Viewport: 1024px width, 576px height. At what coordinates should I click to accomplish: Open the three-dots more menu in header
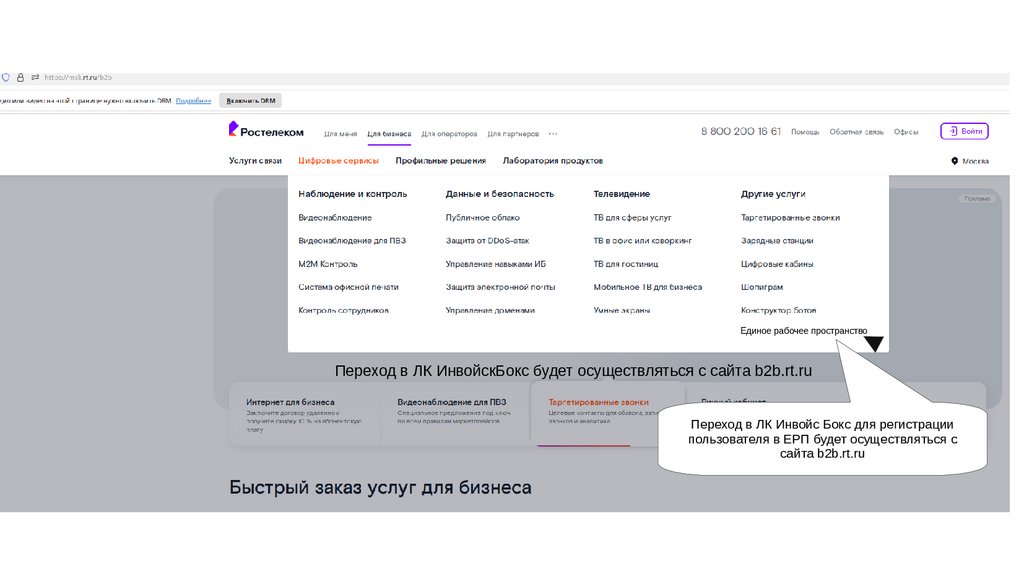553,134
